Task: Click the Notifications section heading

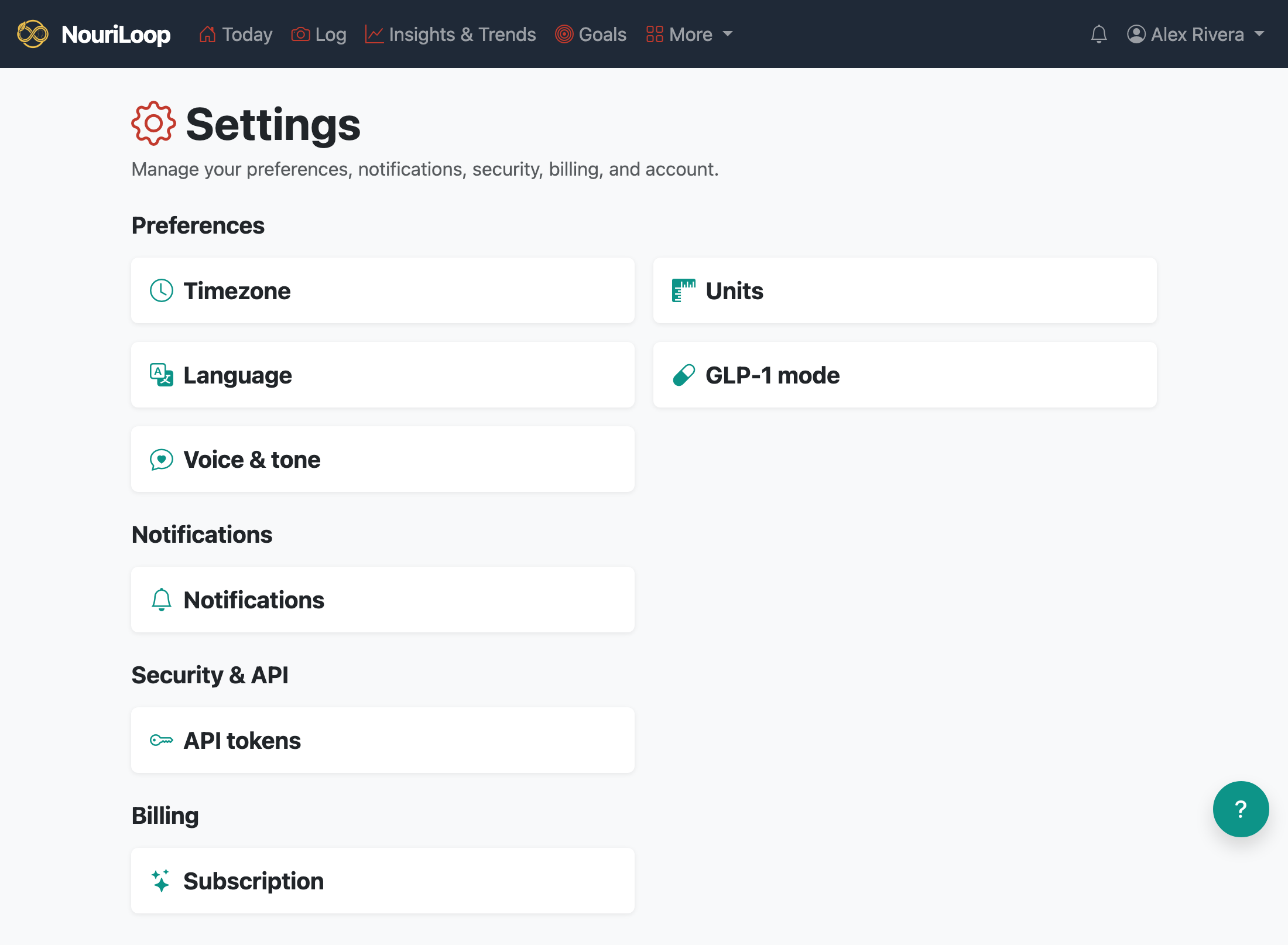Action: point(202,535)
